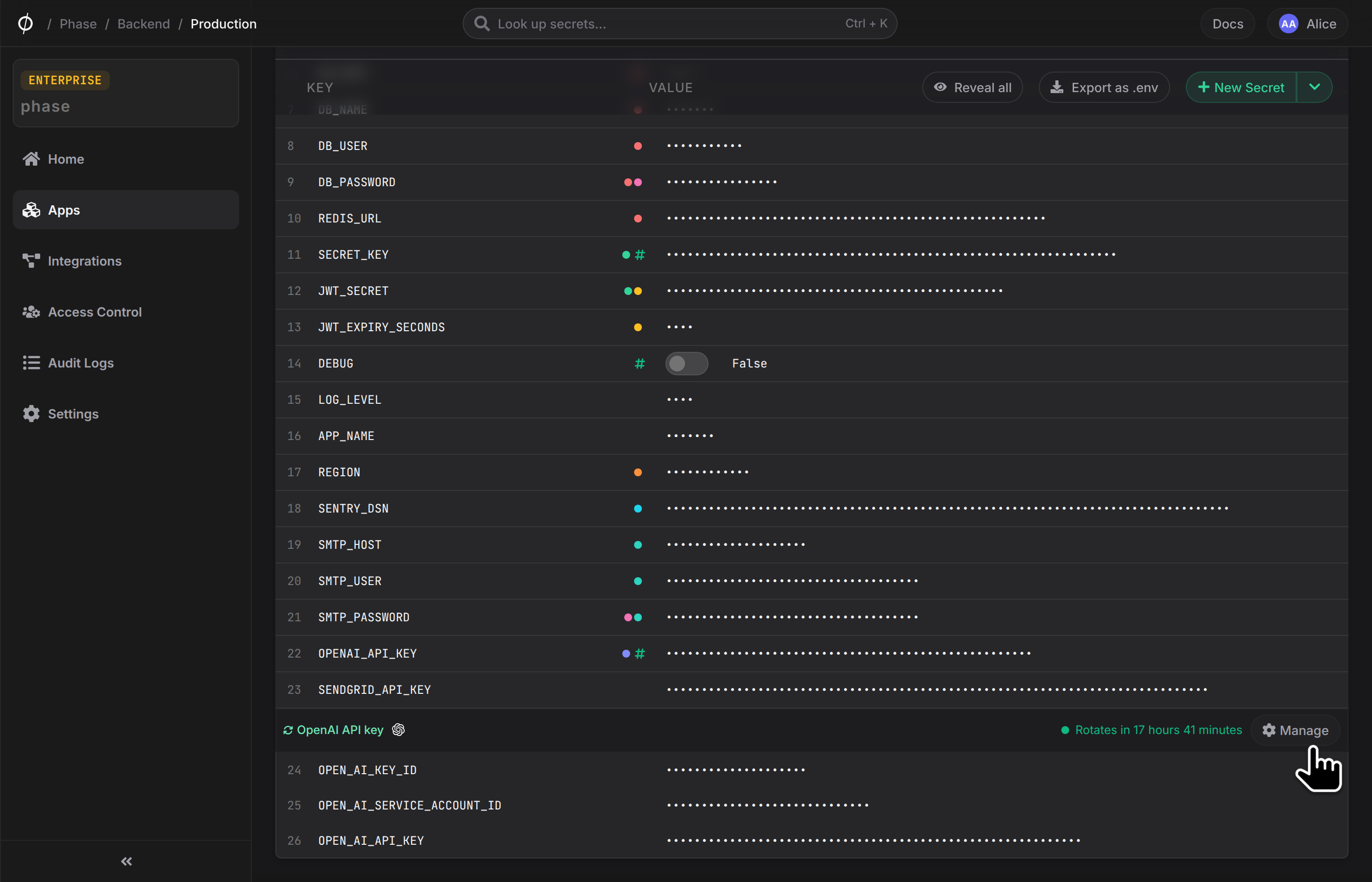Open the Integrations menu item
The image size is (1372, 882).
coord(125,261)
